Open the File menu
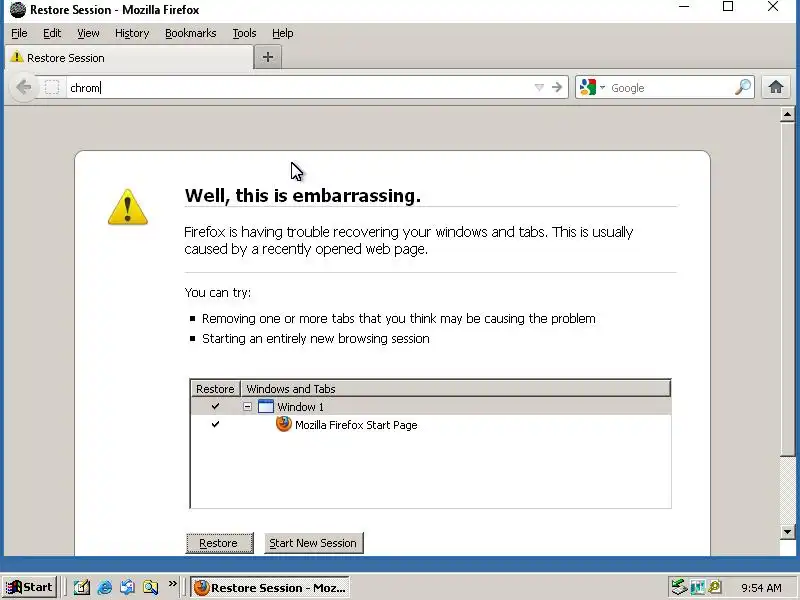 19,33
